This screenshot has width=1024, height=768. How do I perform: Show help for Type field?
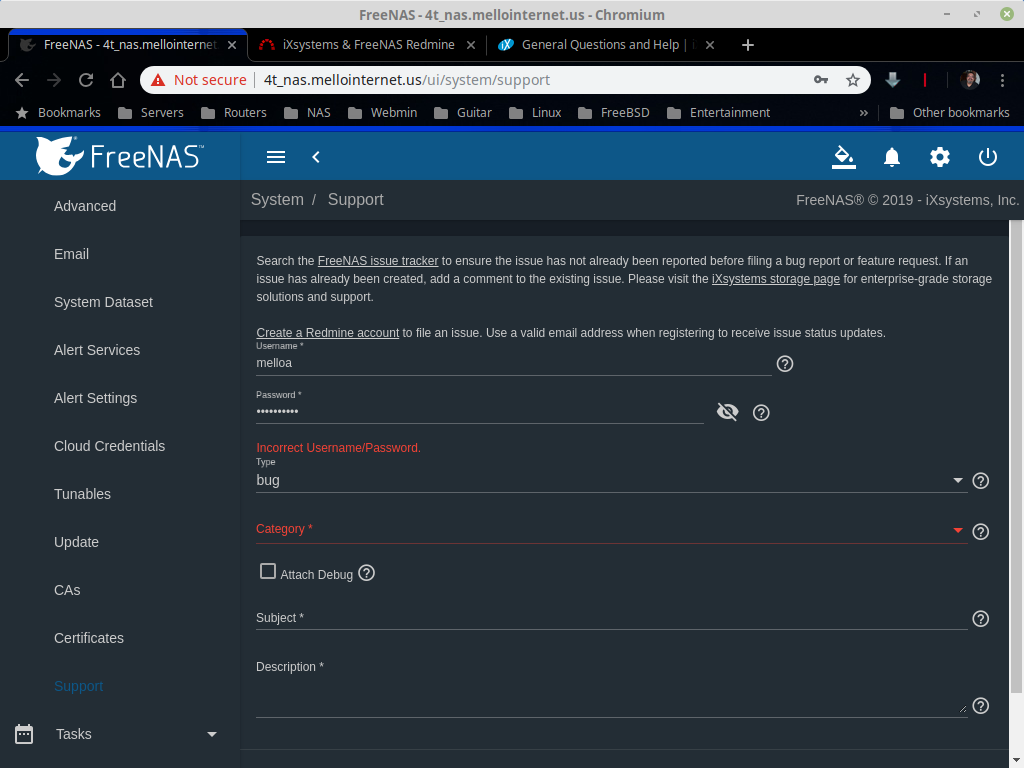980,481
